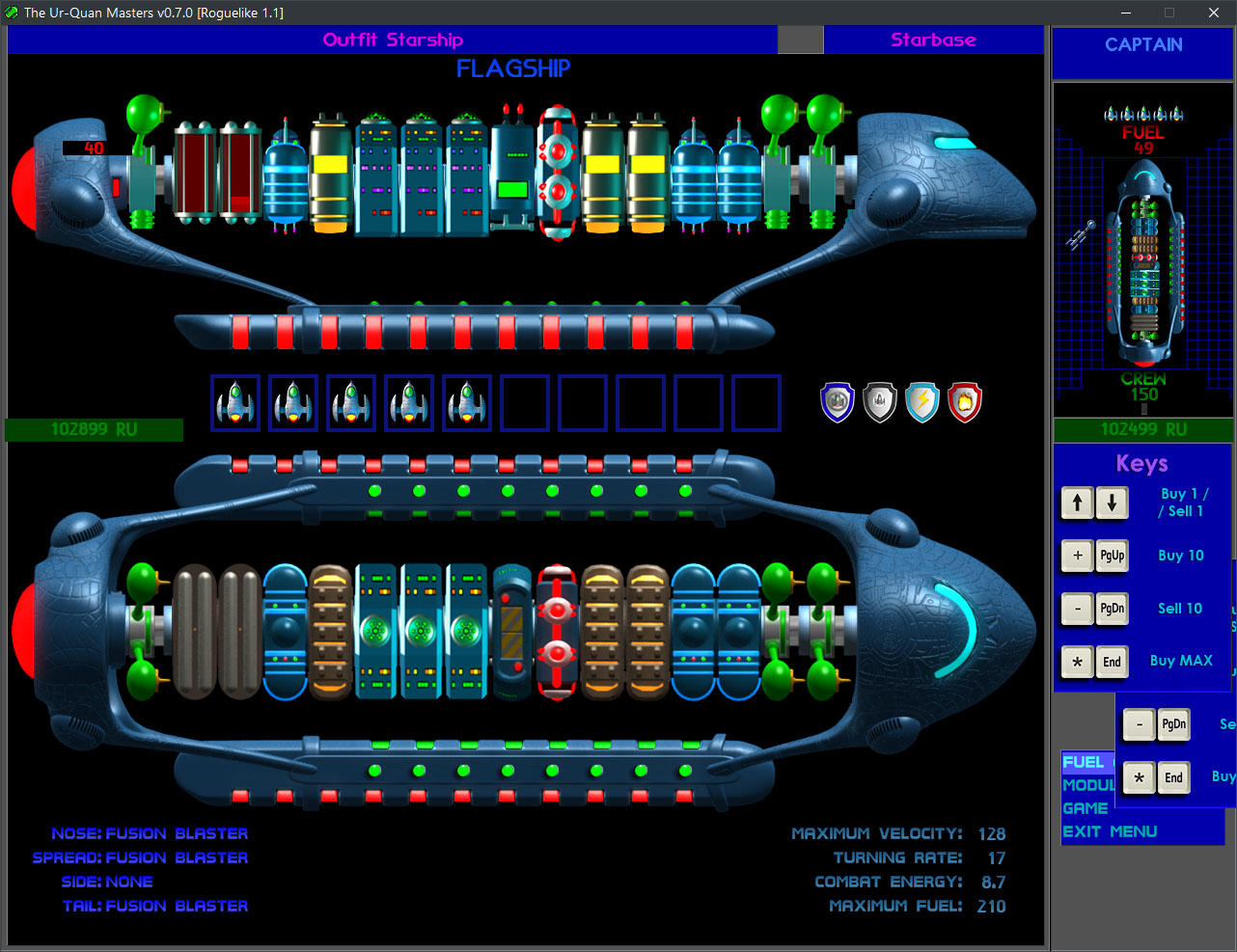The image size is (1237, 952).
Task: Click COMBAT ENERGY value 8.7
Action: click(994, 883)
